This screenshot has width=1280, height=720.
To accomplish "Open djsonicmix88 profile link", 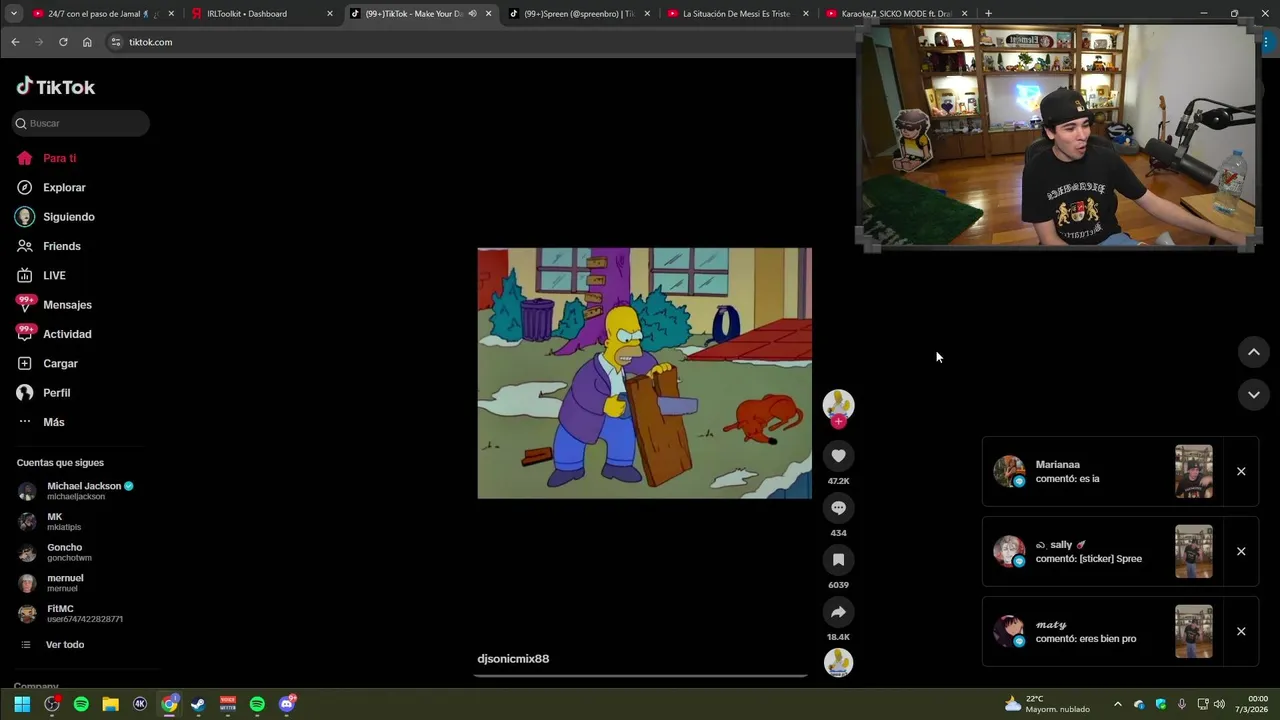I will (513, 659).
